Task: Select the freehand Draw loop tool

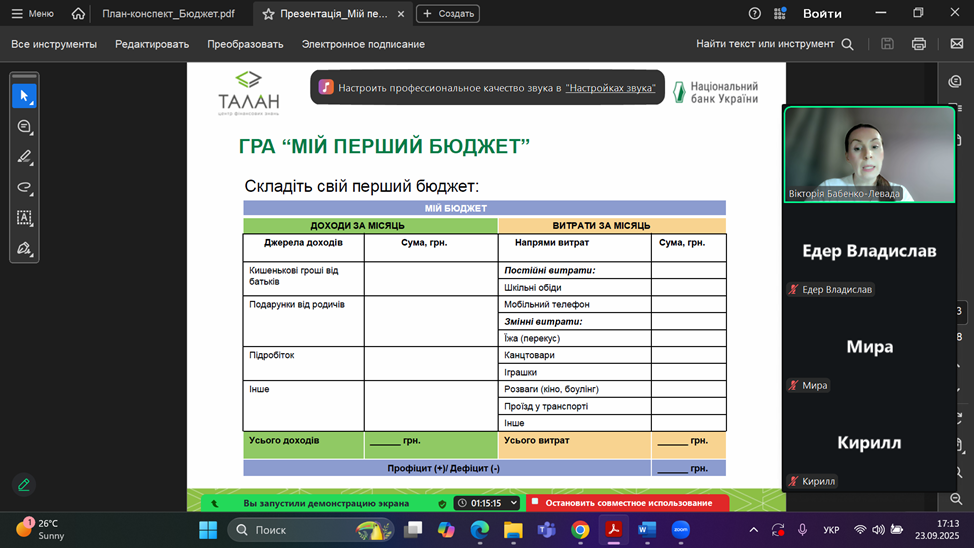Action: pos(24,187)
